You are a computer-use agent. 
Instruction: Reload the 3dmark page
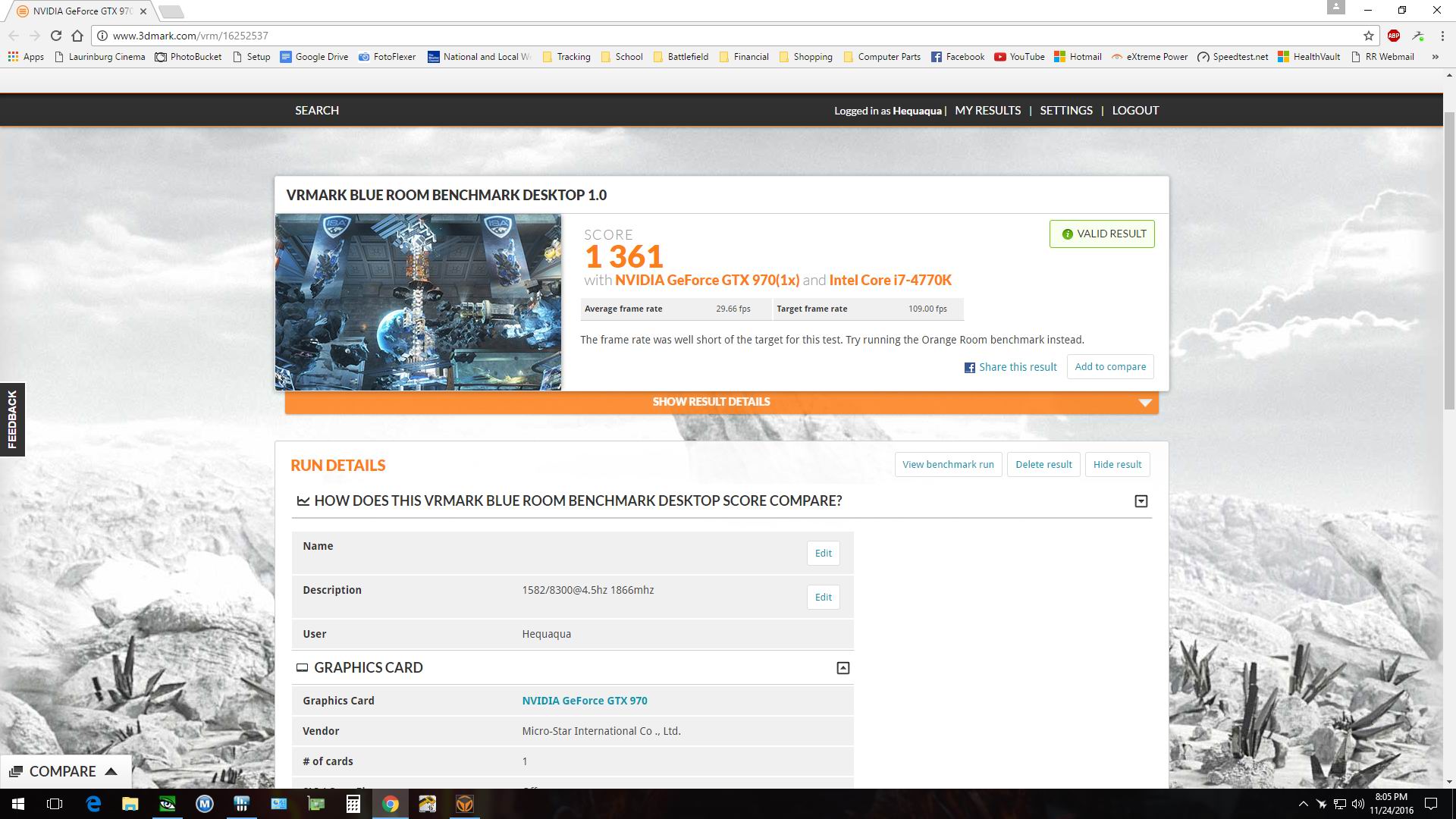[x=55, y=36]
